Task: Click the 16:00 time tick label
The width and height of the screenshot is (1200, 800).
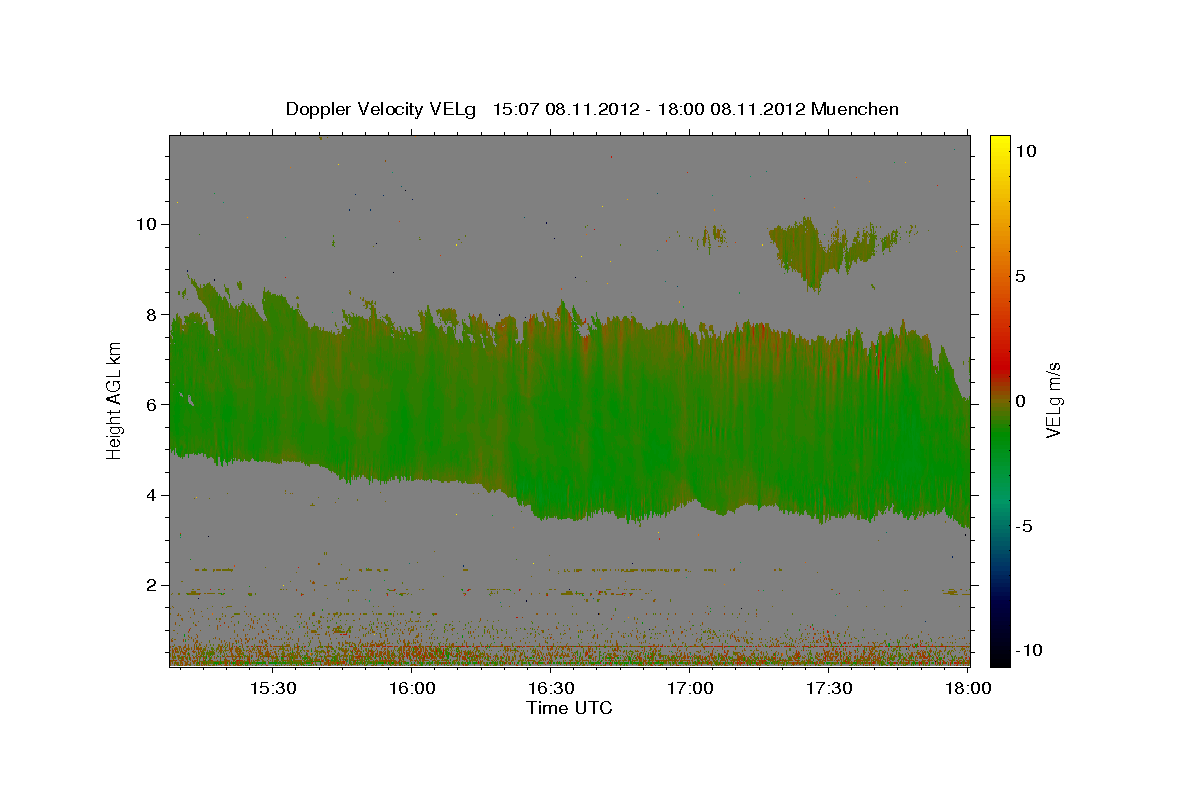Action: [x=411, y=688]
